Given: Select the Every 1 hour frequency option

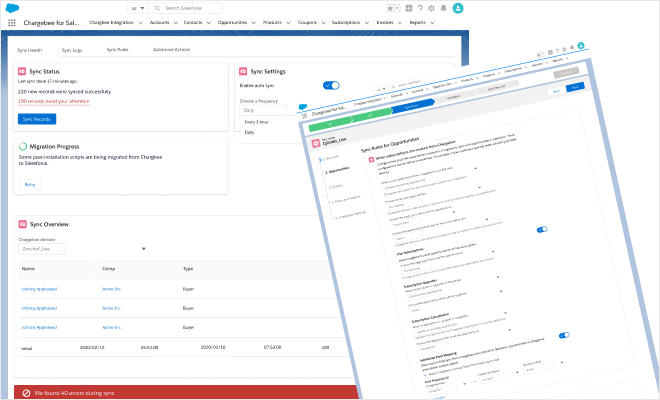Looking at the screenshot, I should tap(257, 122).
